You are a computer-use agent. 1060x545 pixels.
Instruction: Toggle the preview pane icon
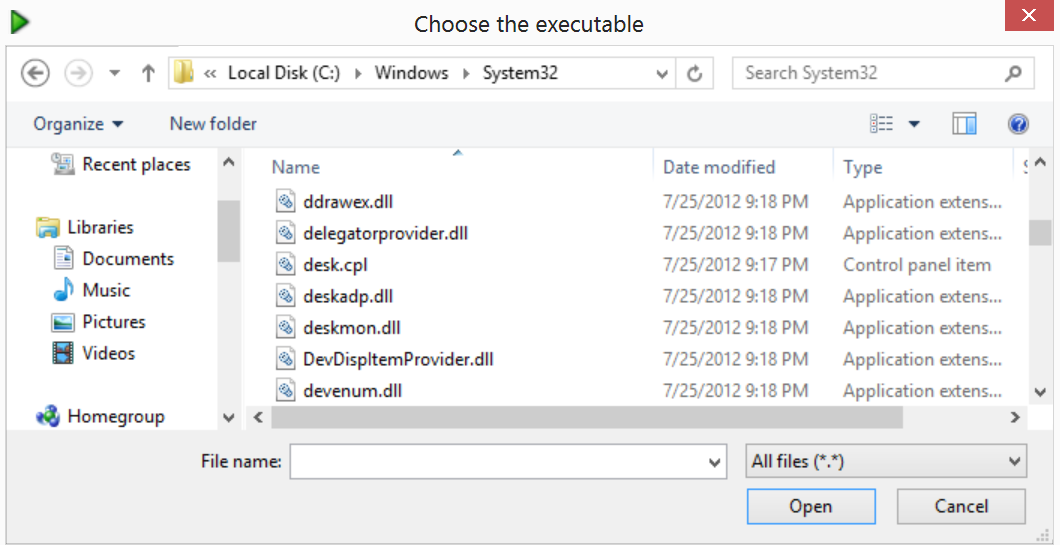point(965,124)
